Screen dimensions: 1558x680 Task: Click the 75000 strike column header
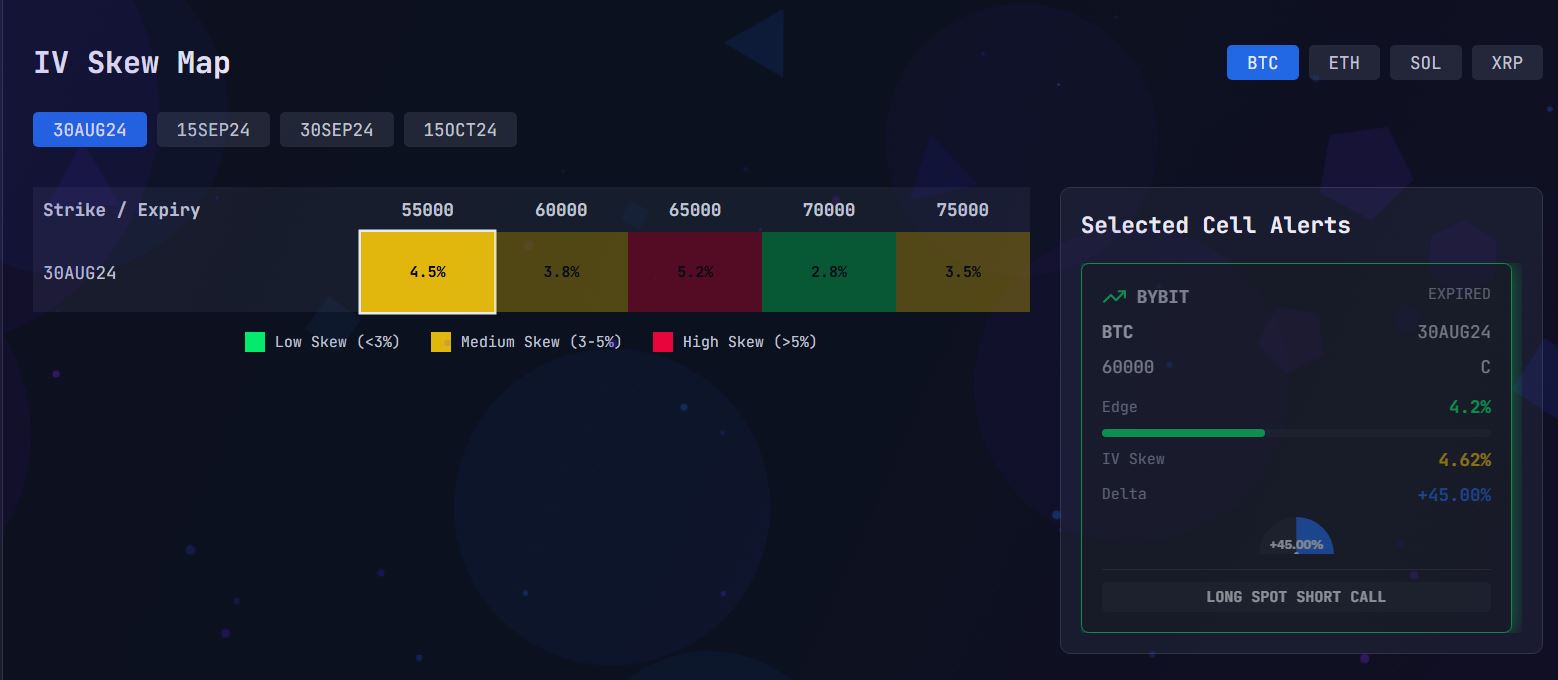pos(963,210)
